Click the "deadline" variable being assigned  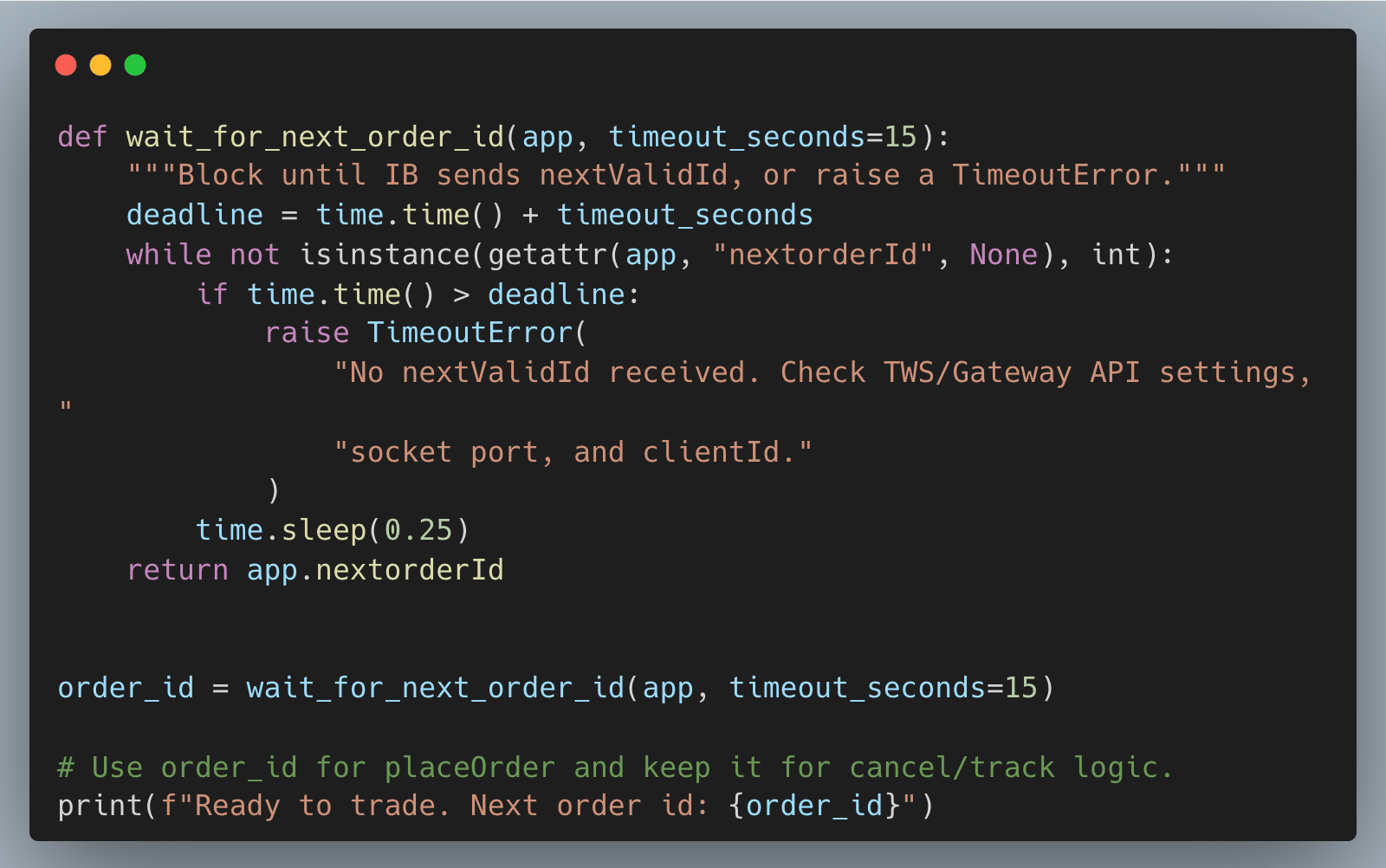[194, 215]
